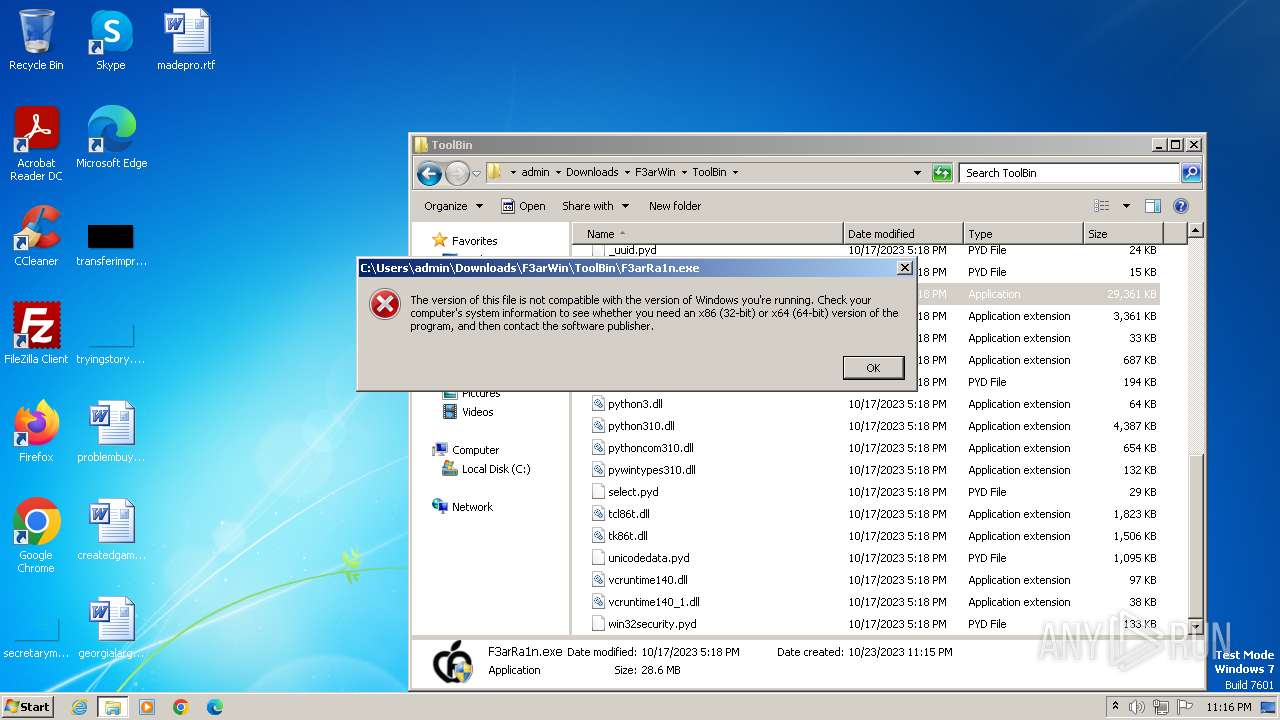Click the search magnifier icon in ToolBin

click(1190, 173)
